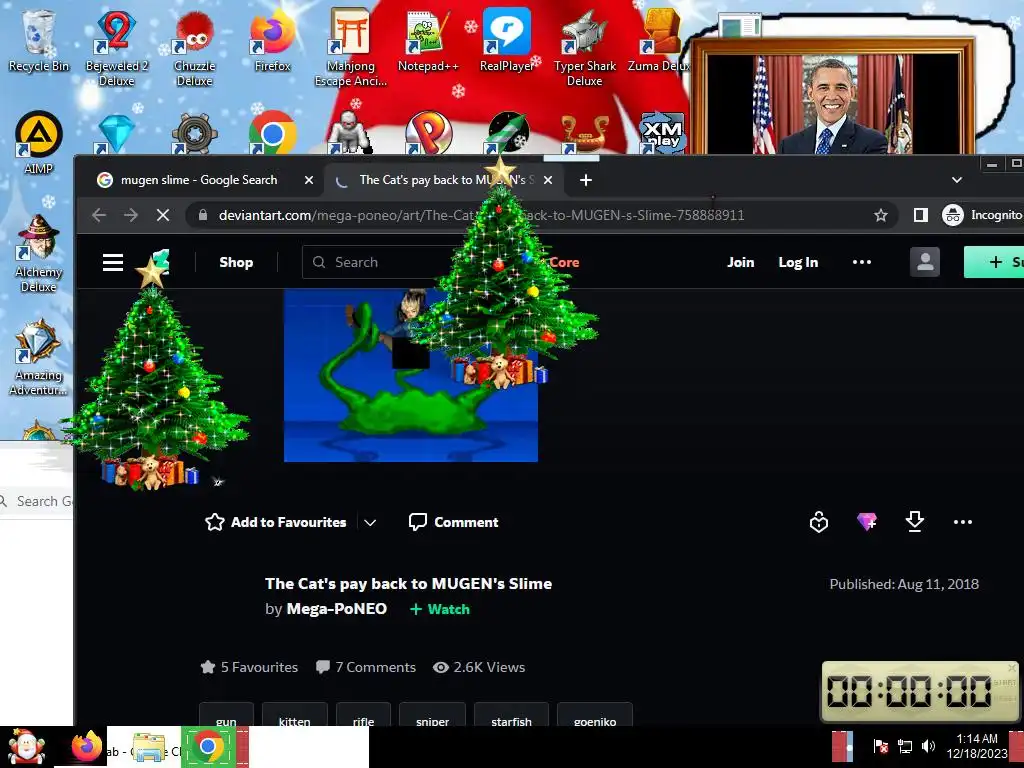Click Chrome icon on taskbar

click(x=208, y=746)
